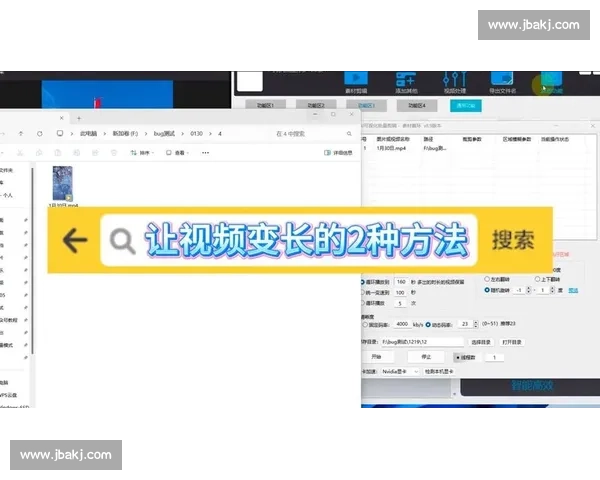This screenshot has width=600, height=480.
Task: Open the 查看 view dropdown
Action: point(178,153)
